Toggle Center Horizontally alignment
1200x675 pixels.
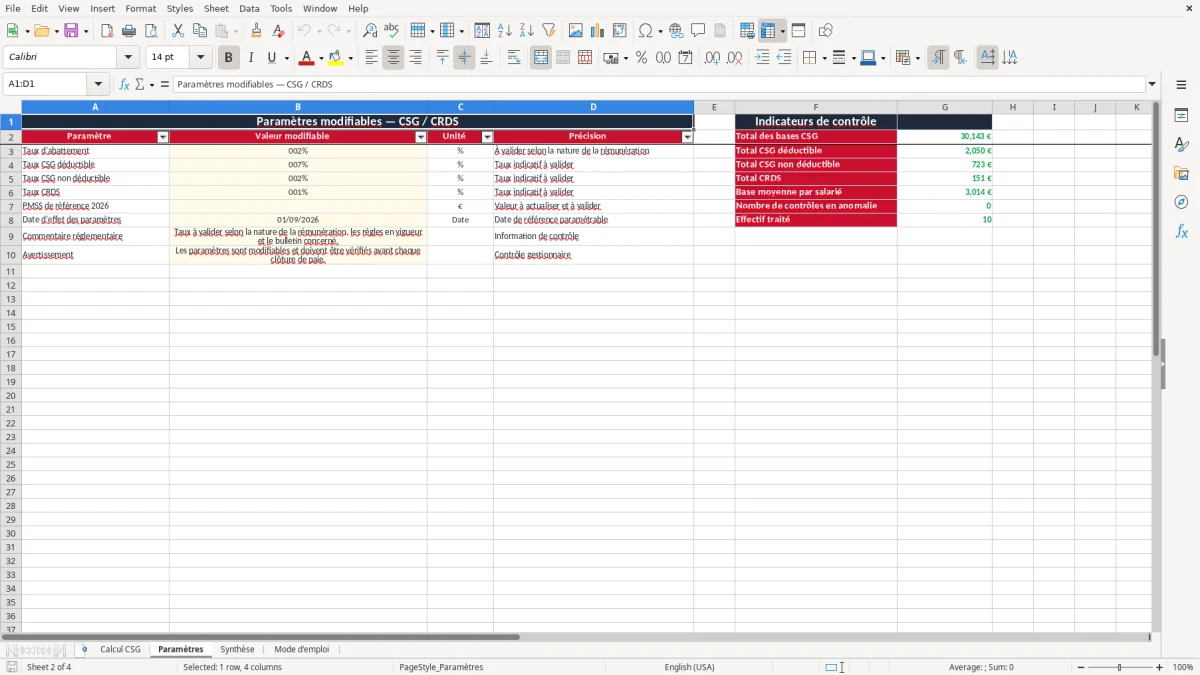click(393, 58)
